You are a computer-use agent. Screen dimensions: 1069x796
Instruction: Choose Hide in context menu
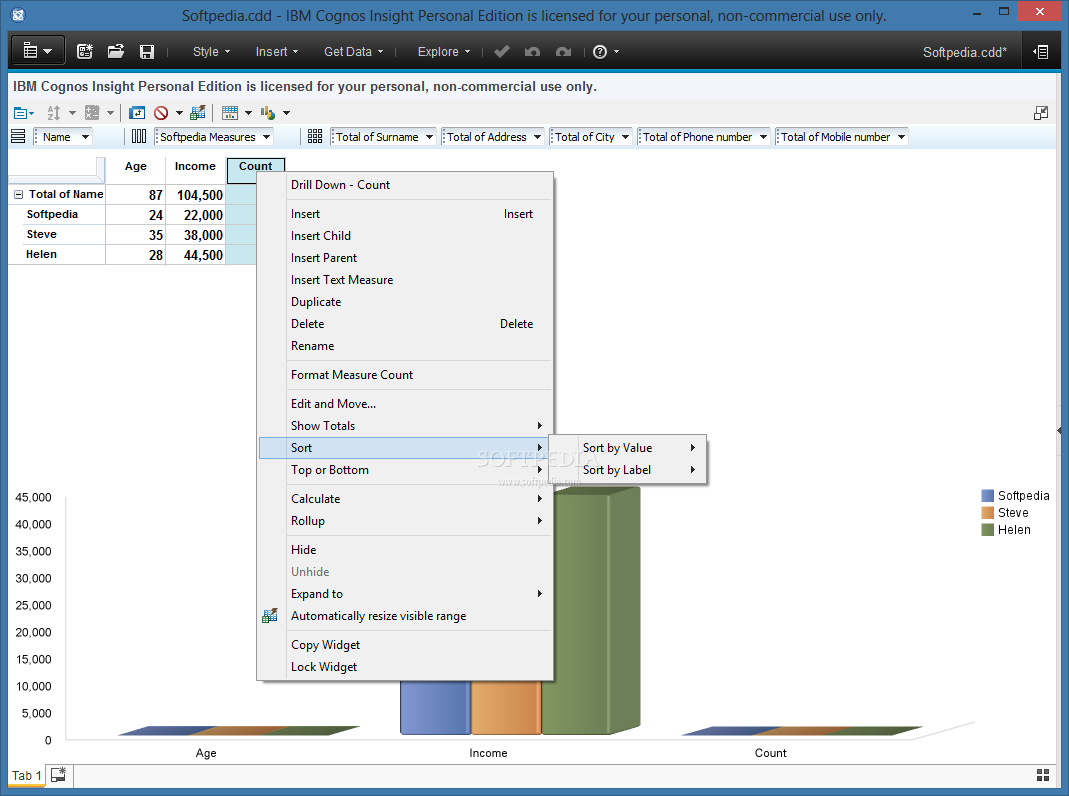[x=406, y=550]
